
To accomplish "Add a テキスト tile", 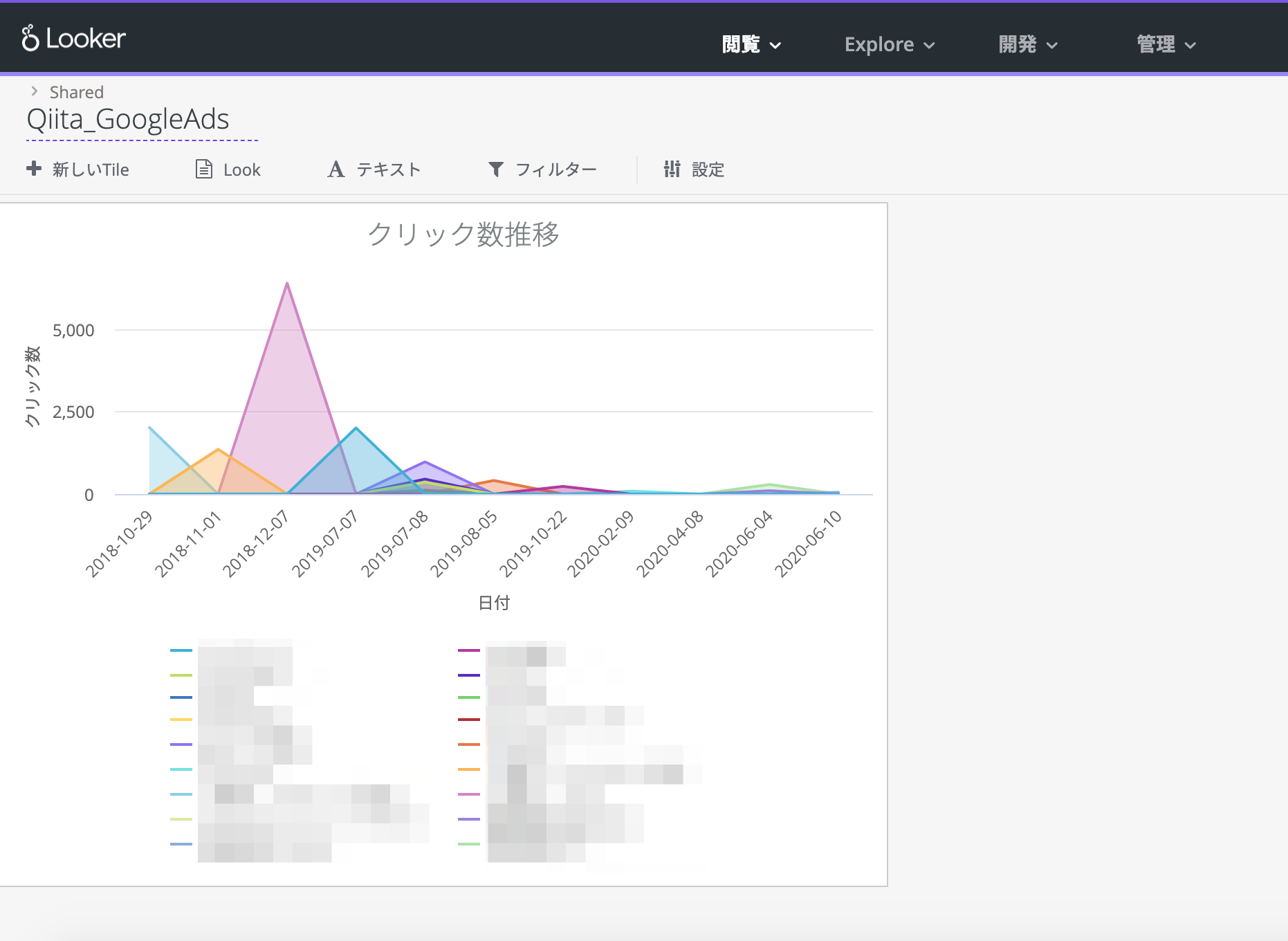I will pos(374,169).
